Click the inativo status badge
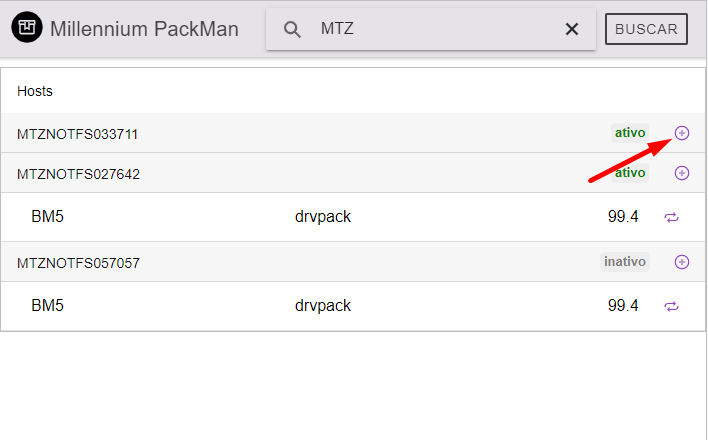 pos(625,262)
